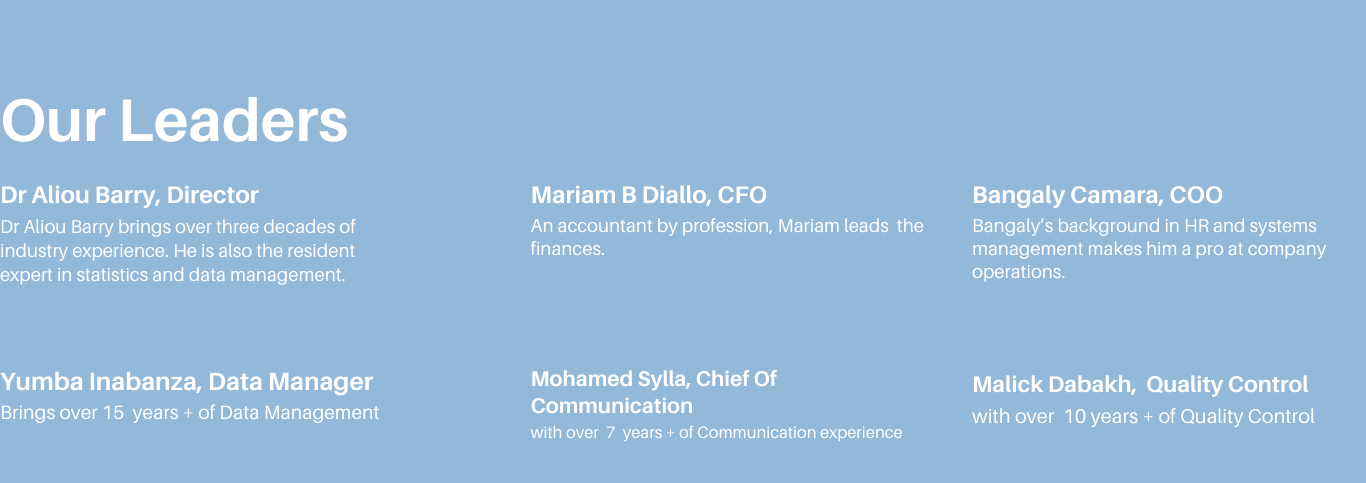The height and width of the screenshot is (483, 1366).
Task: Select Mohamed Sylla, Chief Of Communication heading
Action: pos(654,392)
